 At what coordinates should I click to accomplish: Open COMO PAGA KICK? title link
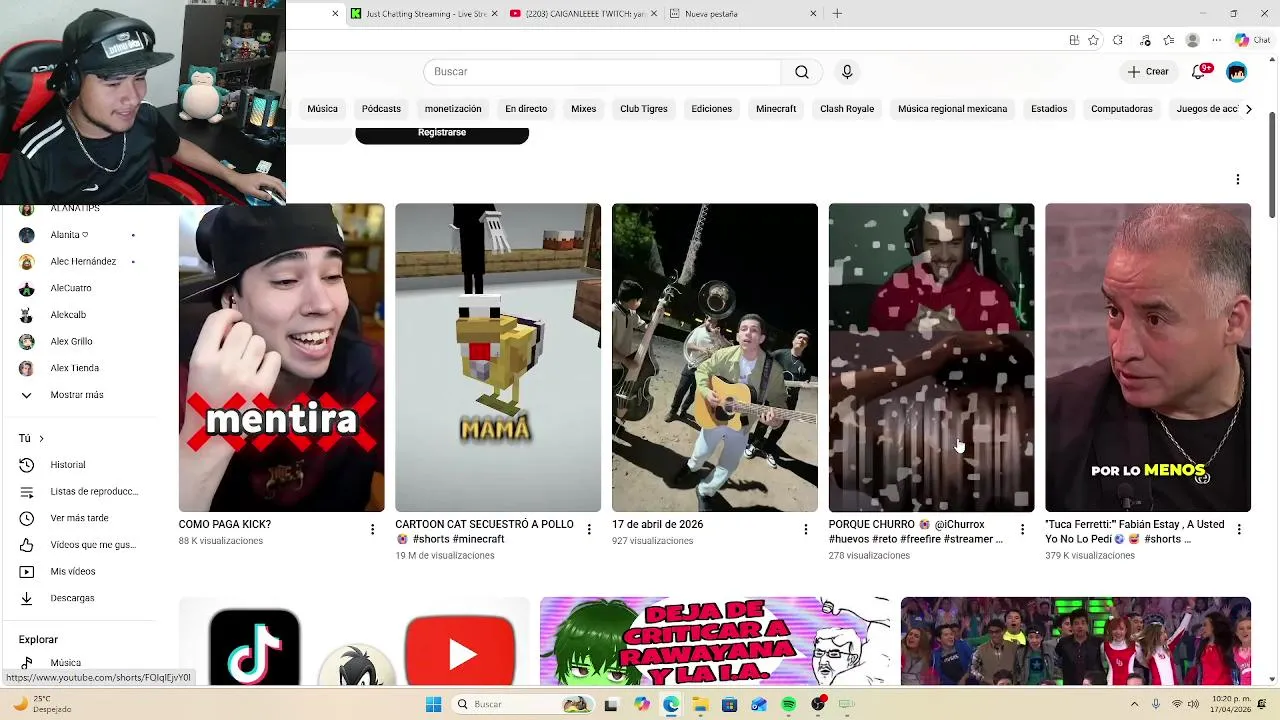[x=225, y=524]
